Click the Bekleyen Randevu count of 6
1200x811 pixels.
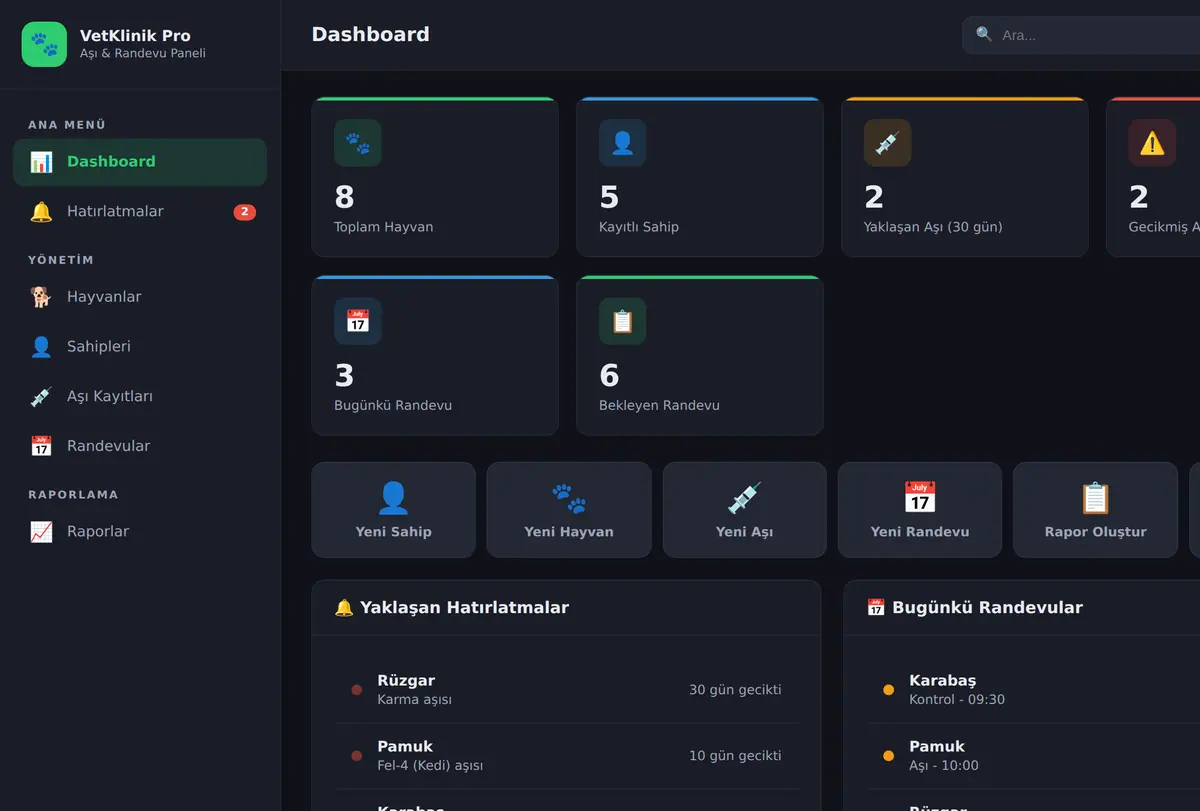(609, 375)
